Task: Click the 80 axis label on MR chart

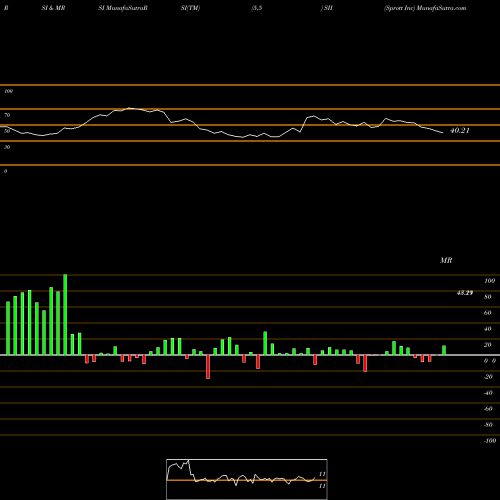Action: click(x=488, y=297)
